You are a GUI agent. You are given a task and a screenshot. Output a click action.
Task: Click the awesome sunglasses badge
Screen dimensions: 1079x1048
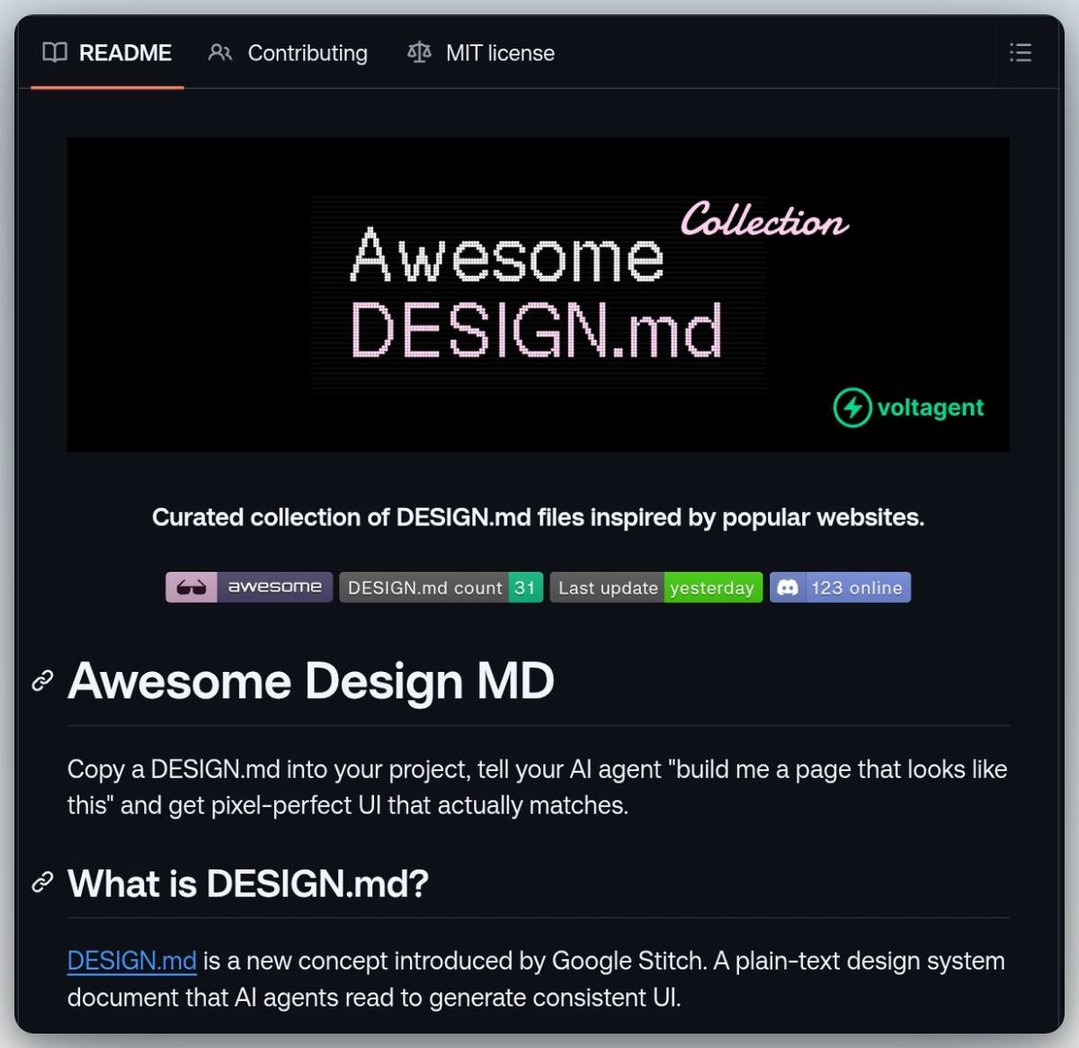249,587
